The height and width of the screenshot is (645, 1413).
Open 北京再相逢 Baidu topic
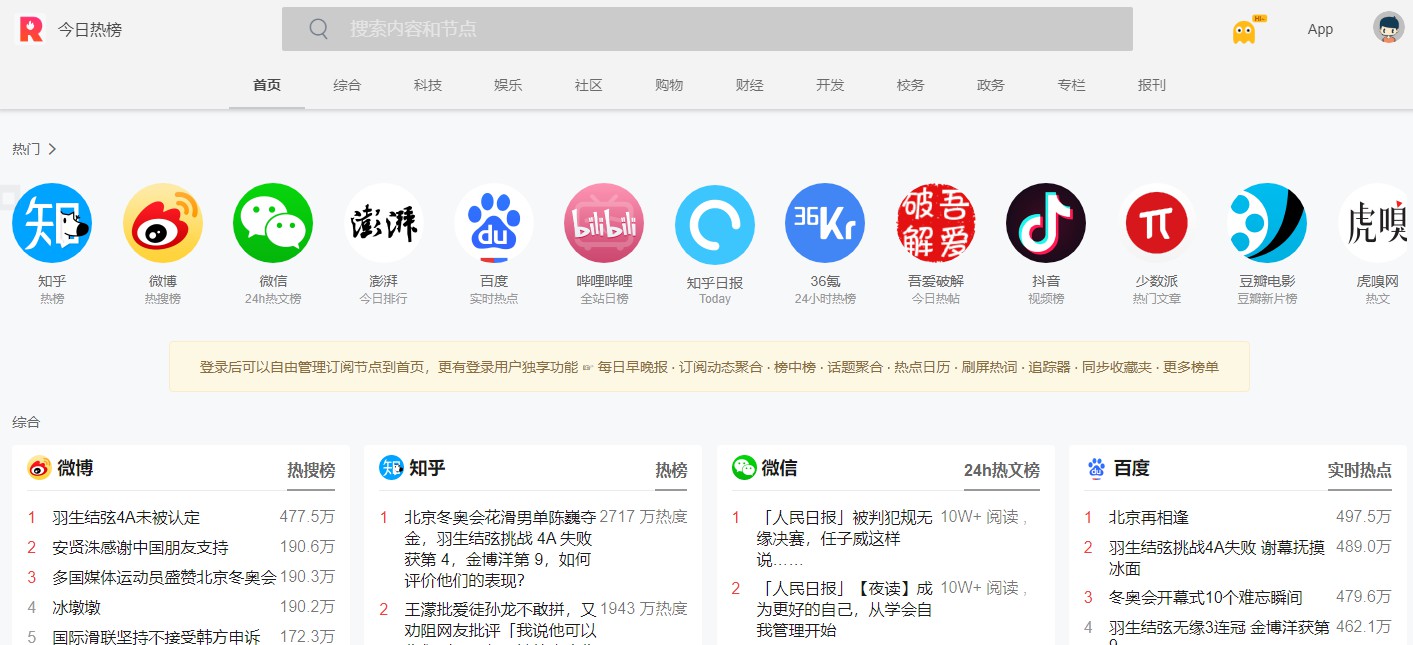[x=1149, y=517]
